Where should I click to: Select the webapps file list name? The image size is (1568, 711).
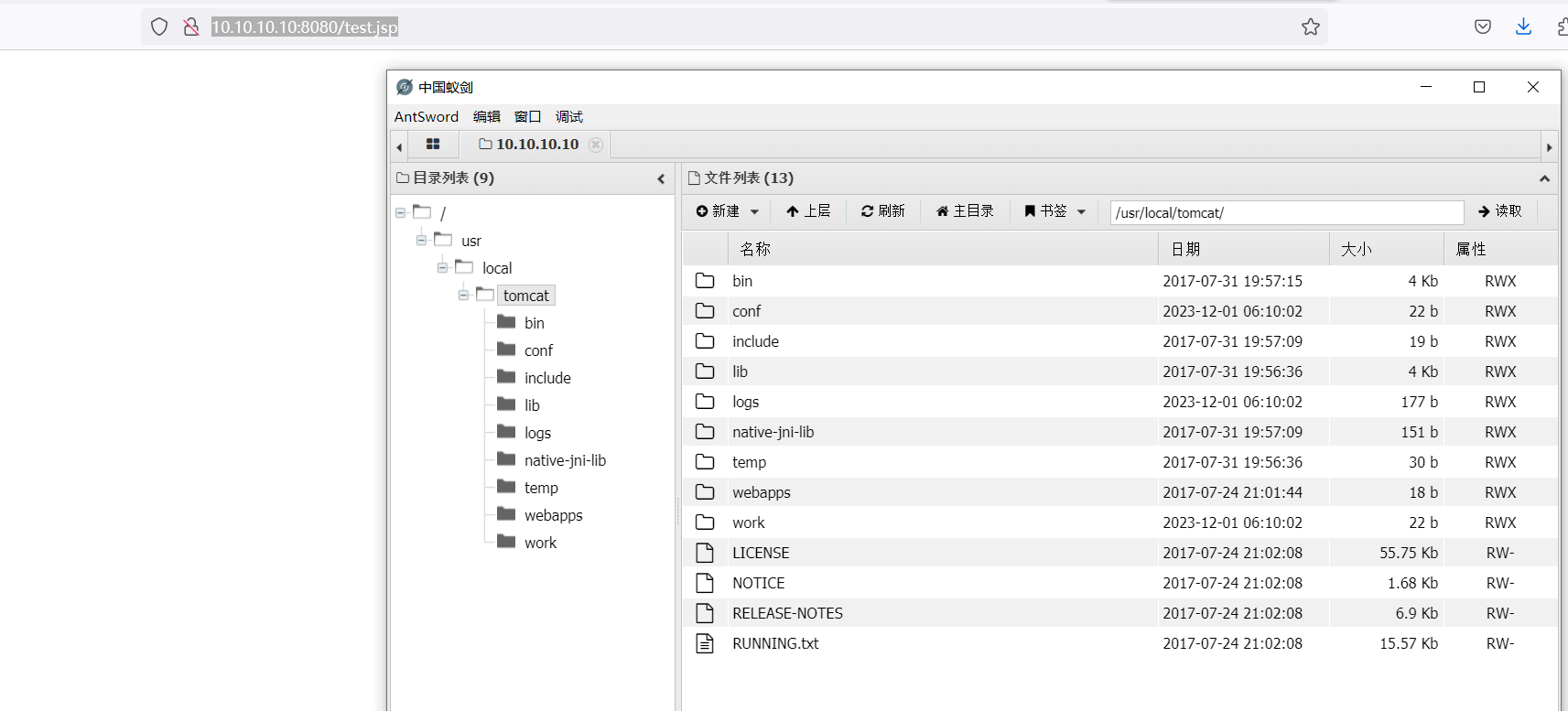point(762,492)
